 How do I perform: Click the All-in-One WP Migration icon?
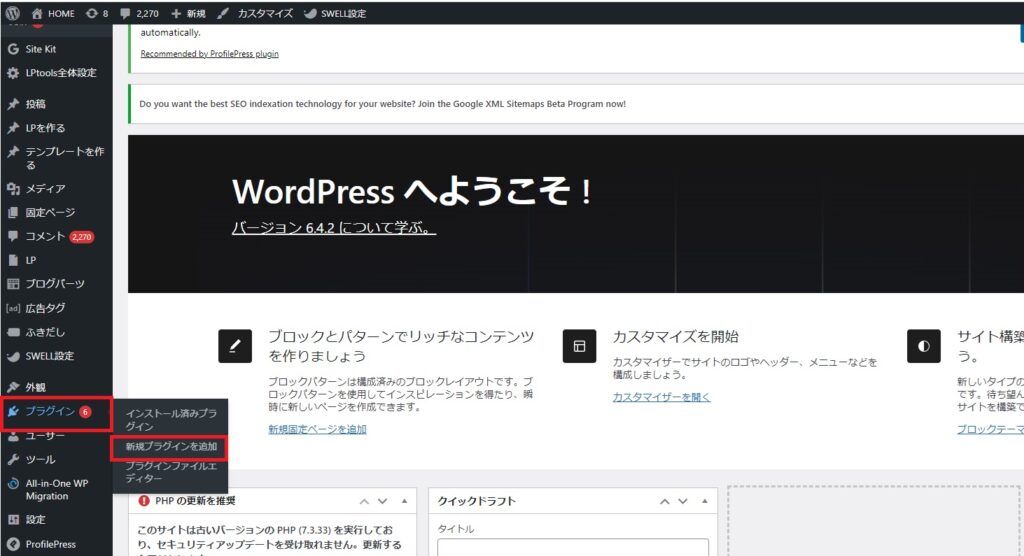pyautogui.click(x=13, y=484)
